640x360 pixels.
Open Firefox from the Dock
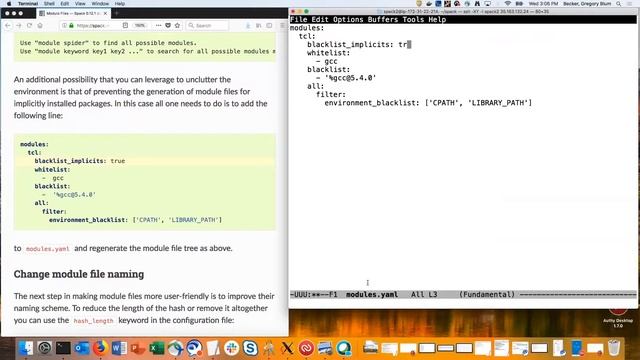100,348
